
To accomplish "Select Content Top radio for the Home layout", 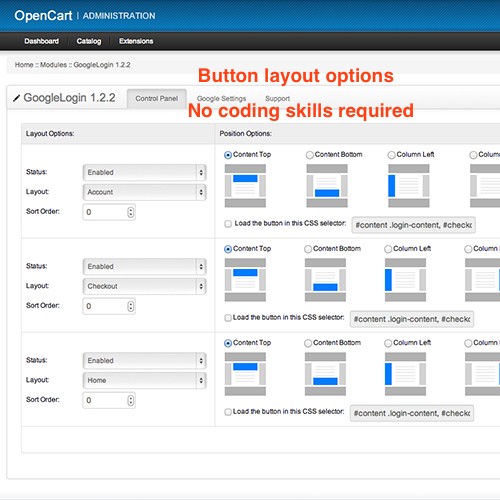I will (228, 343).
